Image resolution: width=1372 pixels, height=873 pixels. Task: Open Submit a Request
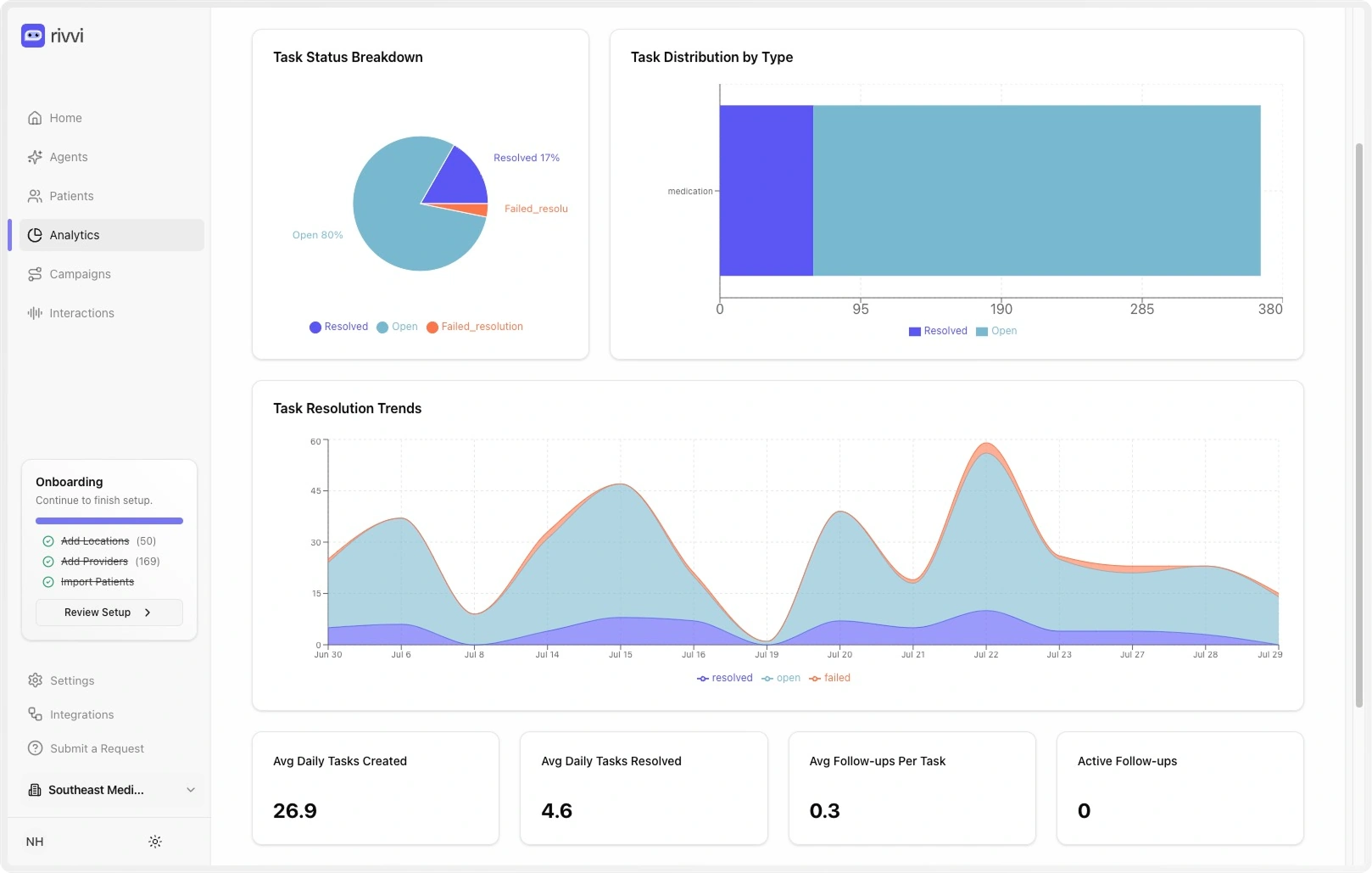96,748
